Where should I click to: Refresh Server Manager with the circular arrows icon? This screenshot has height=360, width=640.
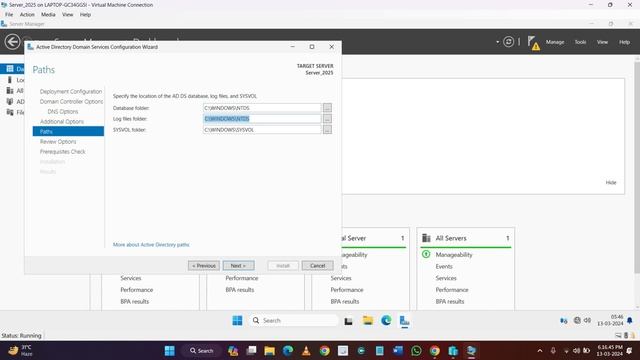(x=508, y=42)
